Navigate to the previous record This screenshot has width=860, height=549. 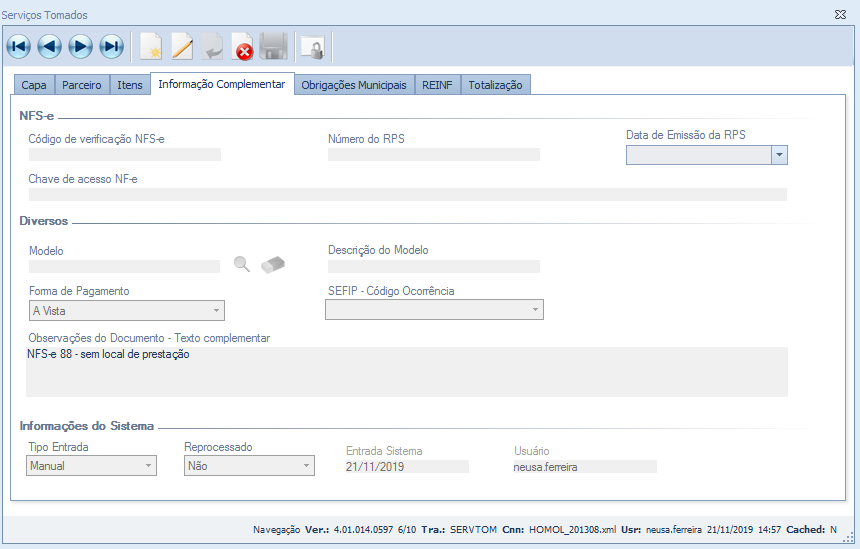(49, 46)
